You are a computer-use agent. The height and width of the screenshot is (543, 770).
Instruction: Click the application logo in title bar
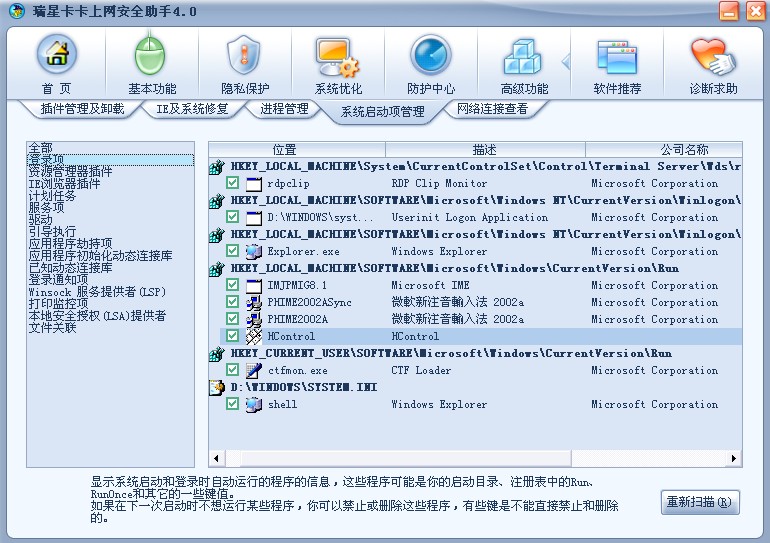[17, 11]
